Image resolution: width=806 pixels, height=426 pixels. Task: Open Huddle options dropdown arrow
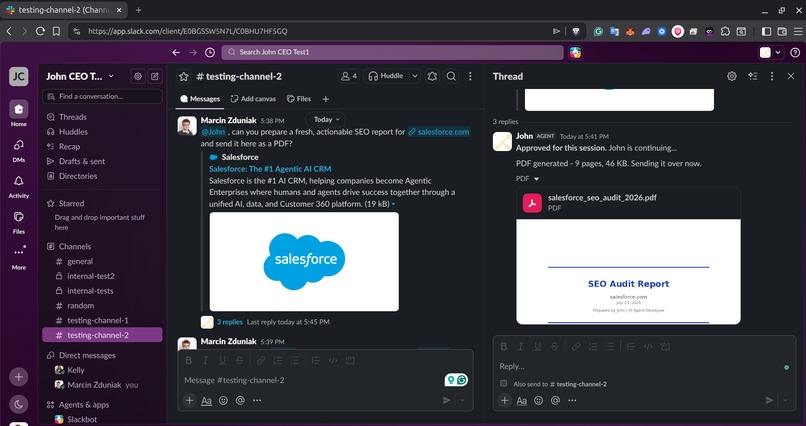415,76
